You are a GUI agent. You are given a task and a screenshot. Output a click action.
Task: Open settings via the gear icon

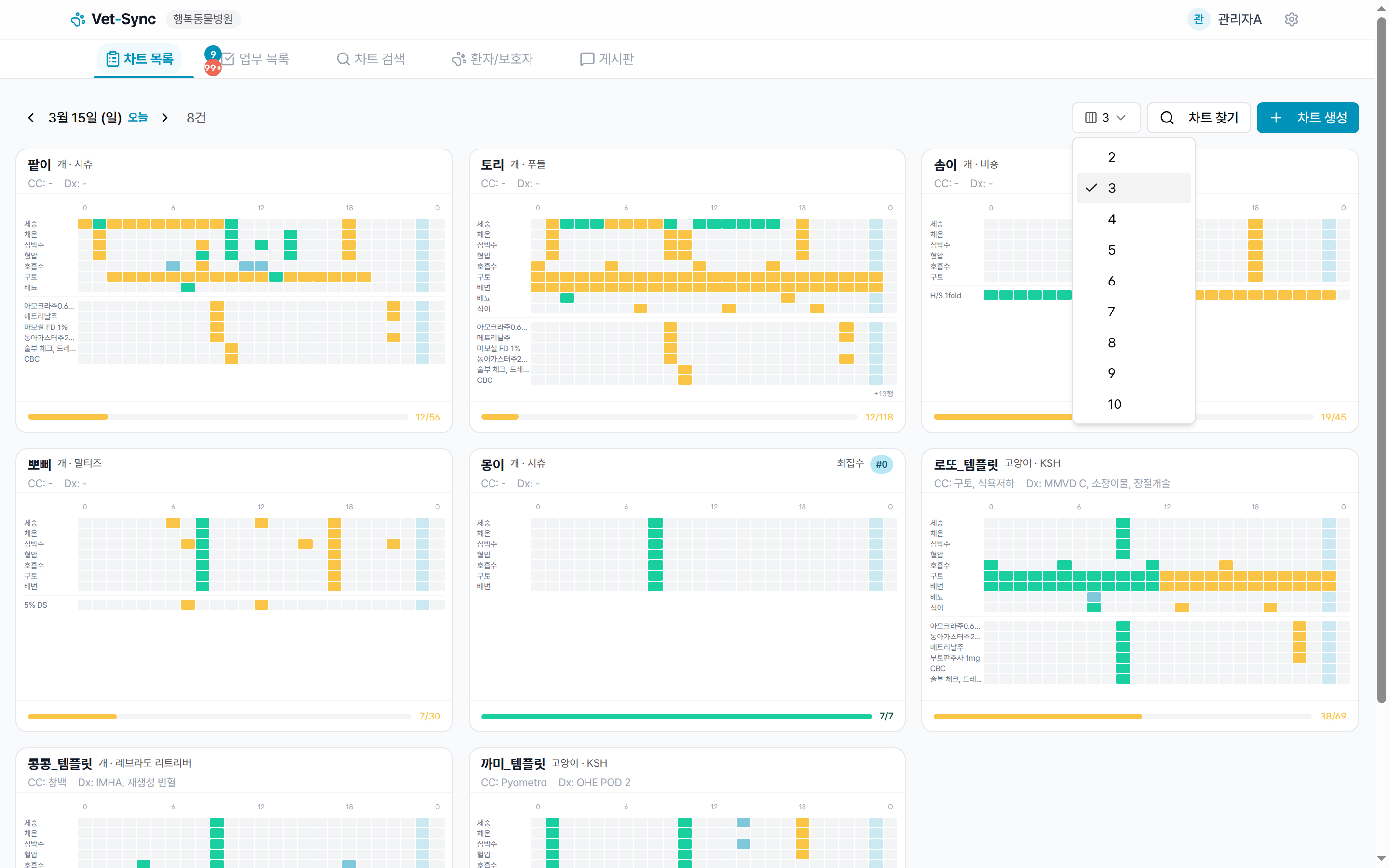click(1291, 19)
